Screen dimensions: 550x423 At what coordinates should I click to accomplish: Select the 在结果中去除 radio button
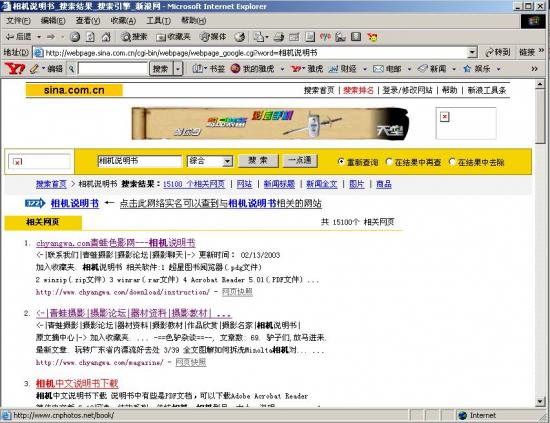pyautogui.click(x=452, y=162)
